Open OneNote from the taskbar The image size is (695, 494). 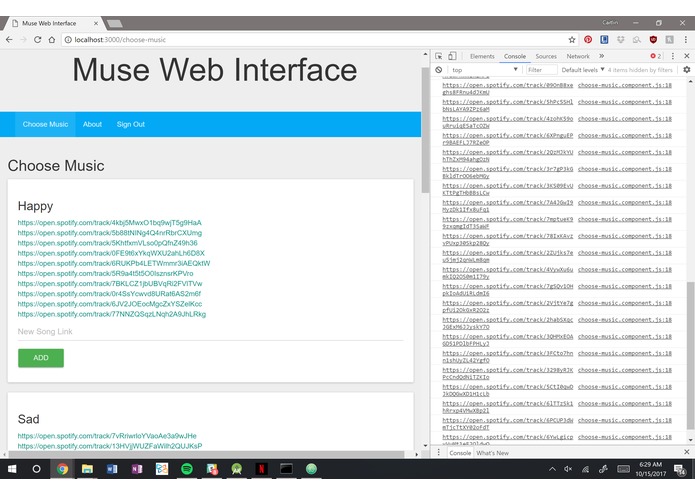[x=137, y=469]
